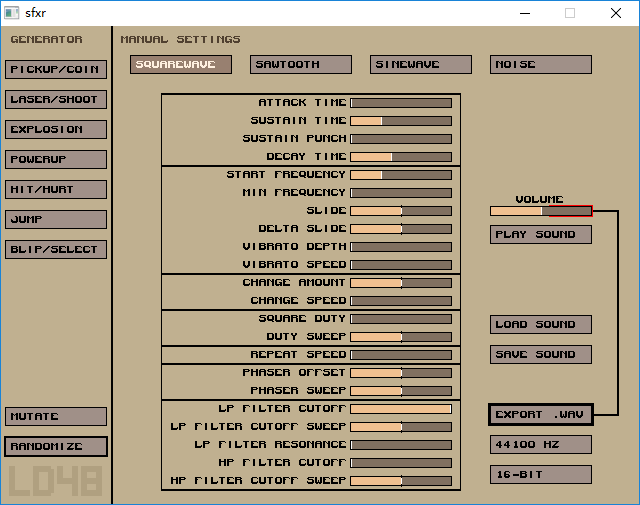Image resolution: width=640 pixels, height=505 pixels.
Task: Click the Slide slider bar
Action: click(x=401, y=211)
